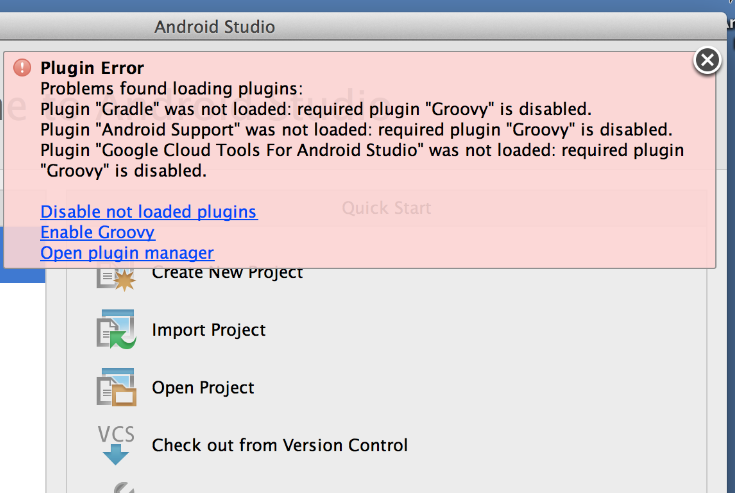Click the partially visible Configure icon below VCS
735x493 pixels.
[x=120, y=487]
